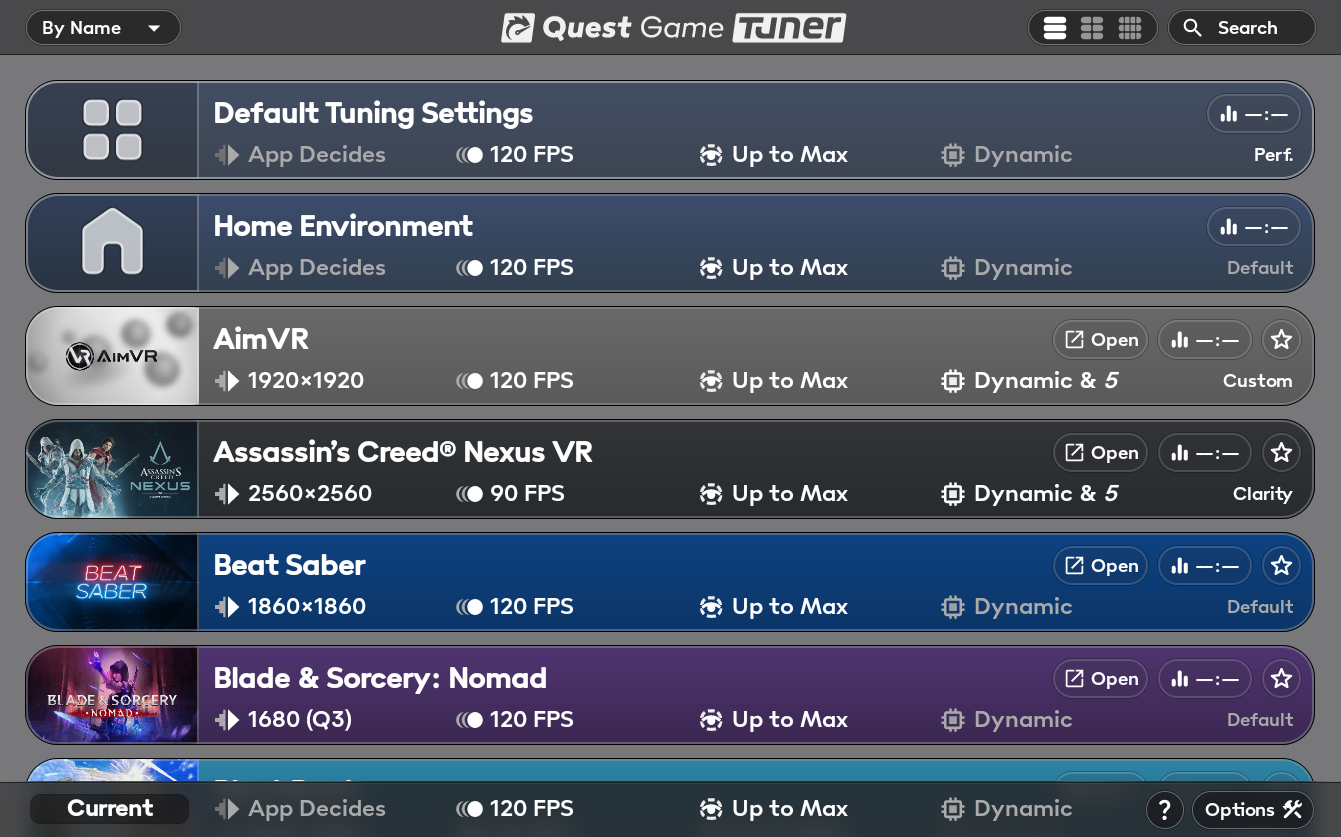Select the Assassin's Creed Nexus VR thumbnail
Screen dimensions: 1341x837
coord(112,469)
